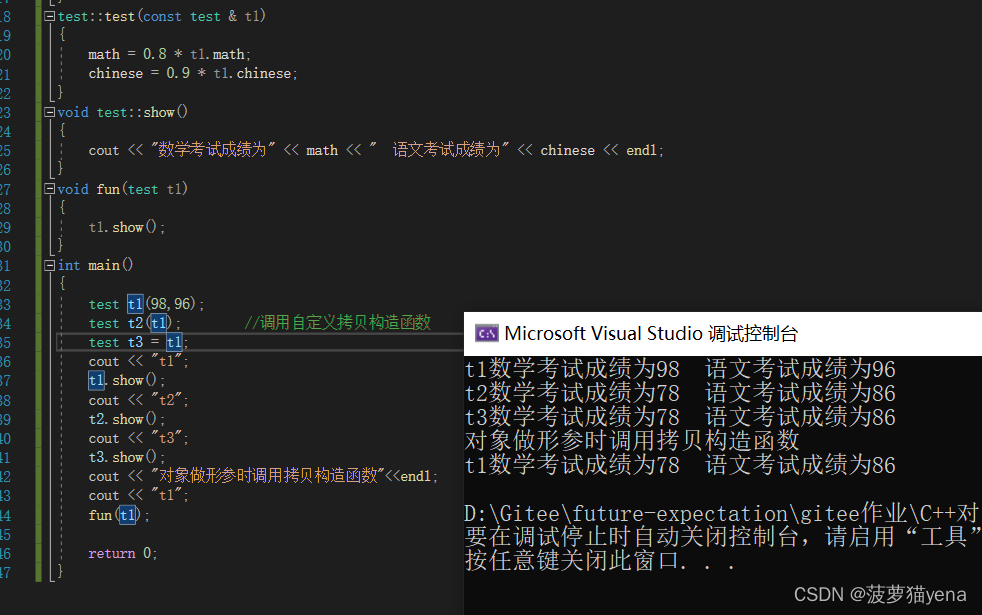
Task: Click the highlighted t1 in 't1.show();' in main
Action: click(x=96, y=380)
